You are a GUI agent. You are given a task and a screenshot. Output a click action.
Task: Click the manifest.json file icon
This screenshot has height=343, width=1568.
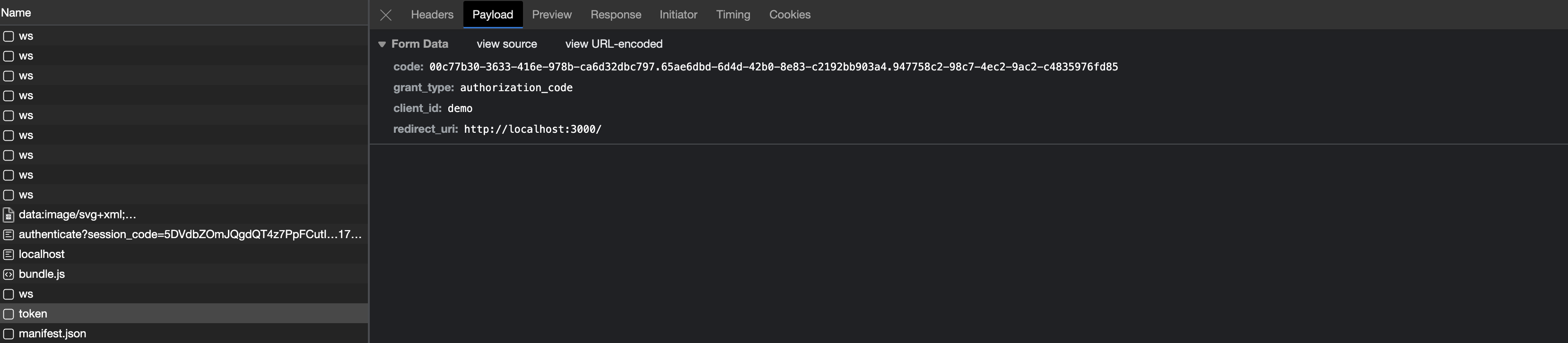pos(9,334)
